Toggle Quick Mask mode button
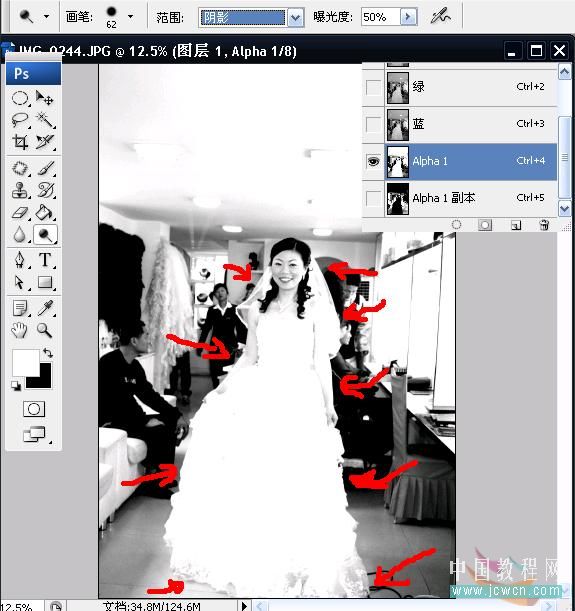 click(x=34, y=409)
